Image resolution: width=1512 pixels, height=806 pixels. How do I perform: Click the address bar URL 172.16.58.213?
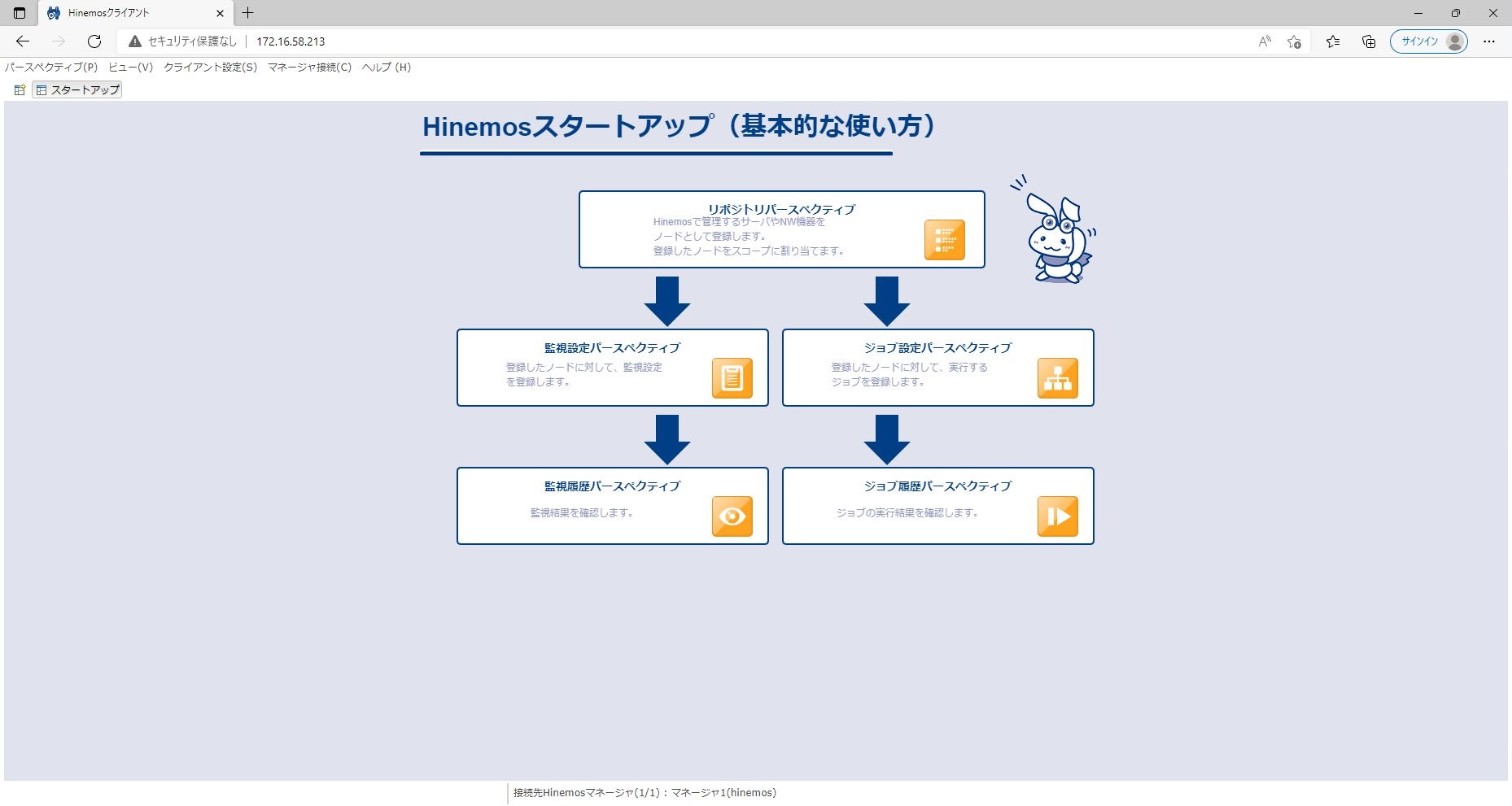tap(291, 41)
